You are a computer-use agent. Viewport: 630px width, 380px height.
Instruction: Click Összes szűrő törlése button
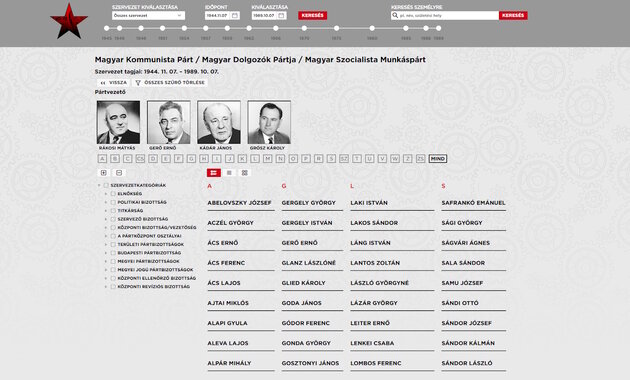coord(170,82)
